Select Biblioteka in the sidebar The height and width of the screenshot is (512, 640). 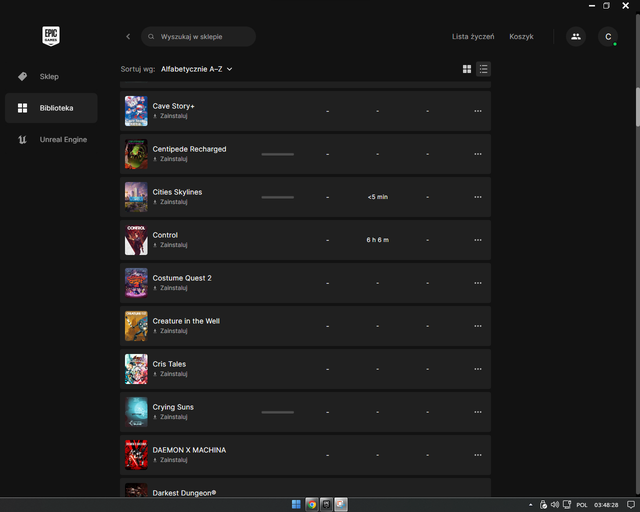pyautogui.click(x=51, y=108)
